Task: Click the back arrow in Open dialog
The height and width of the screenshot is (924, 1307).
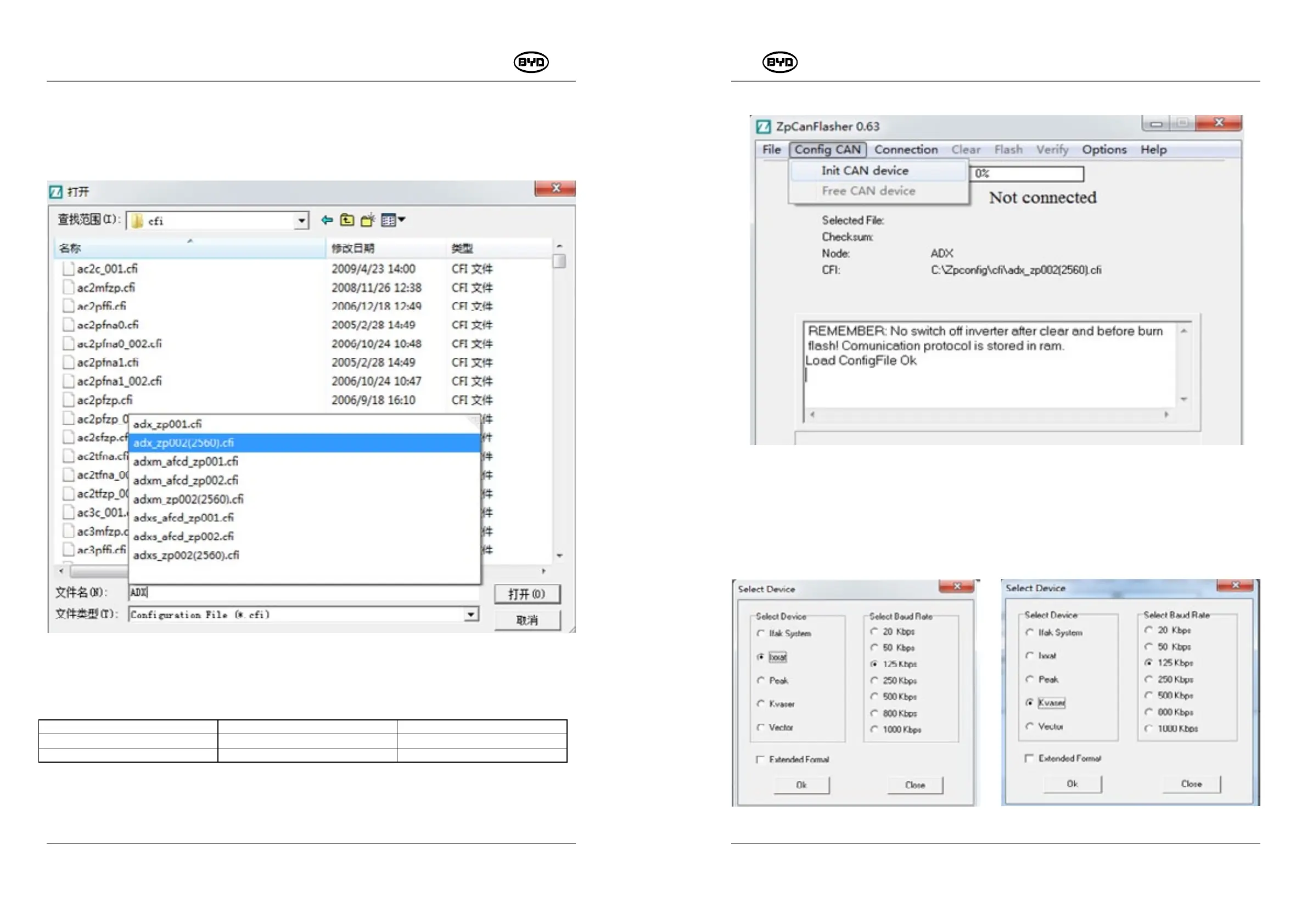Action: pyautogui.click(x=327, y=219)
